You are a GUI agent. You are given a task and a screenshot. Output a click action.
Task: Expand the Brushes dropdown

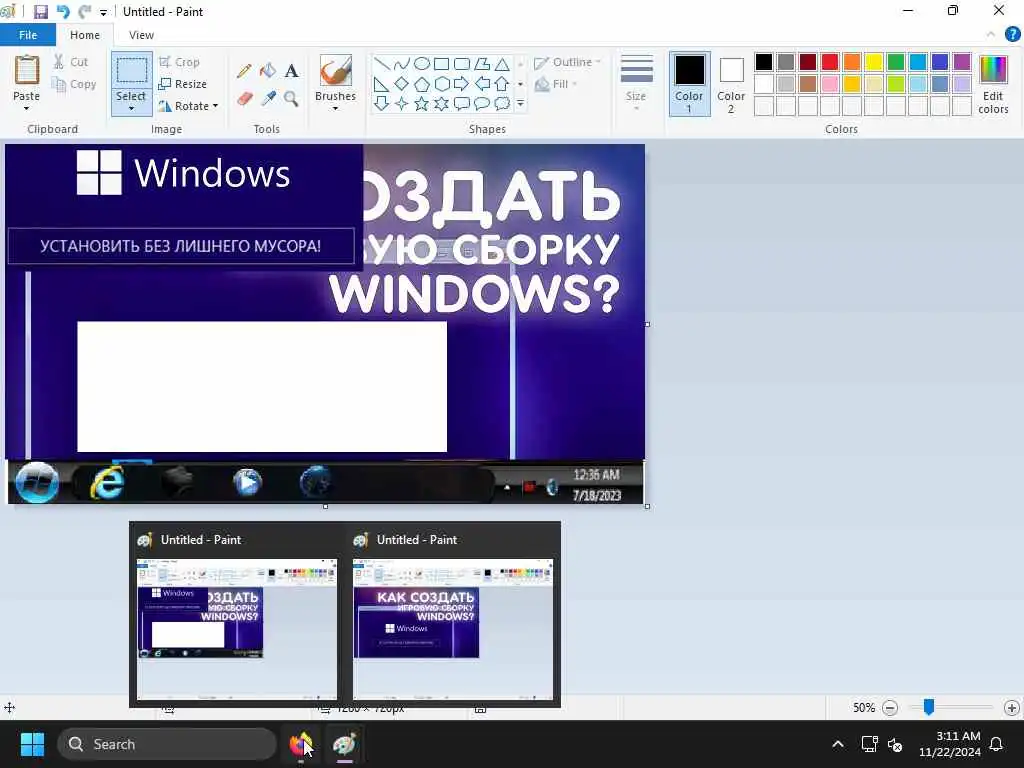pyautogui.click(x=336, y=108)
